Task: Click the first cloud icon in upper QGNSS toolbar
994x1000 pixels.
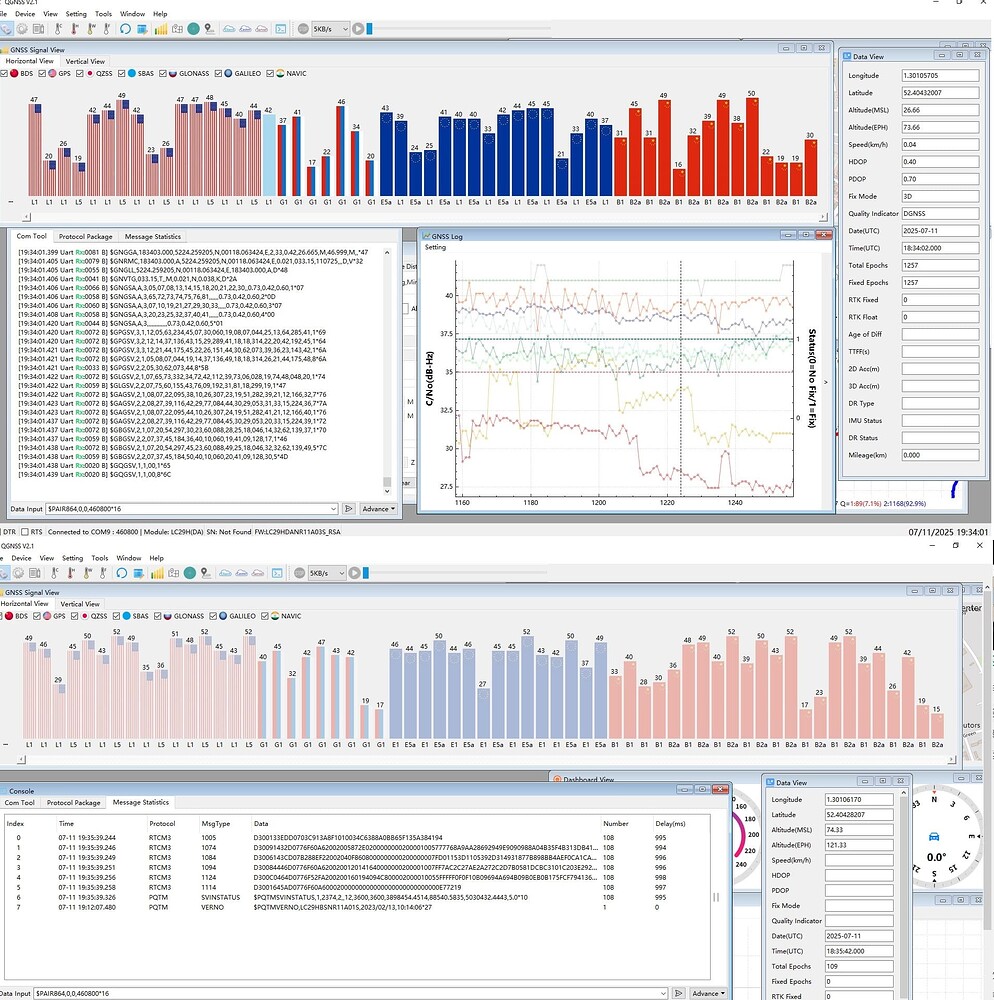Action: (228, 29)
